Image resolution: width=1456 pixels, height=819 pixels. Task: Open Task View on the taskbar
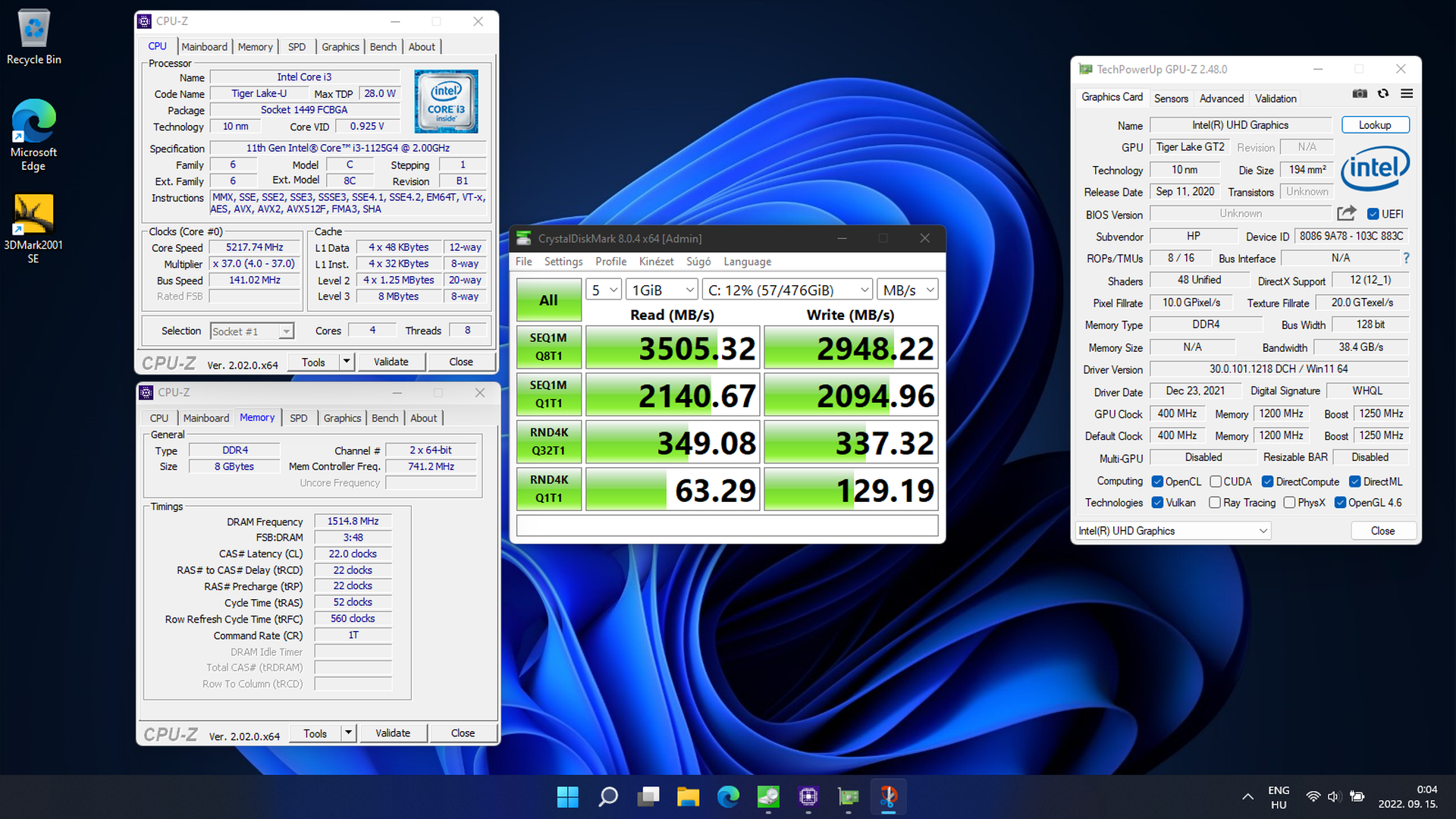click(x=648, y=797)
